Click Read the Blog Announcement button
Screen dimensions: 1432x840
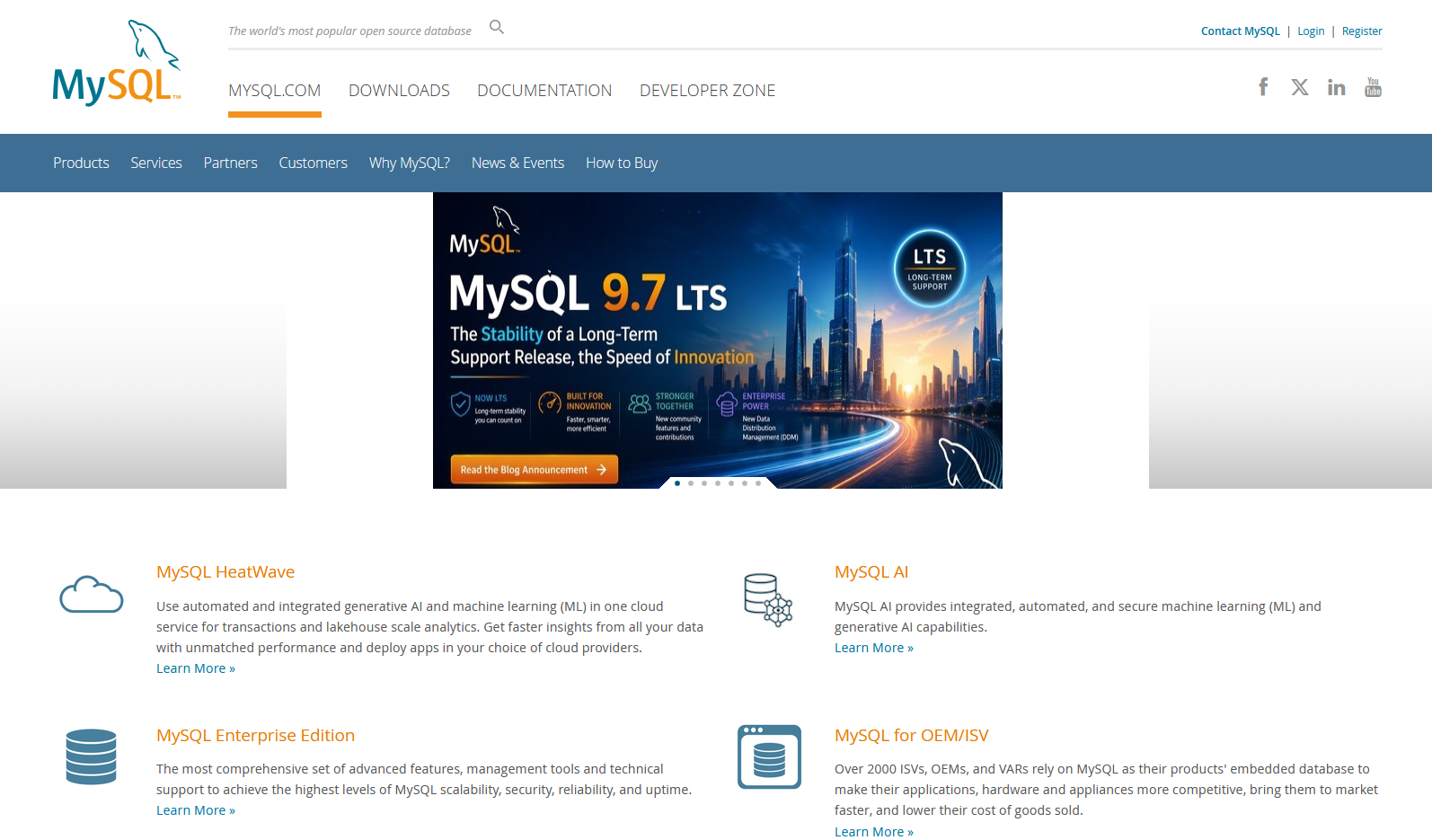[x=534, y=470]
